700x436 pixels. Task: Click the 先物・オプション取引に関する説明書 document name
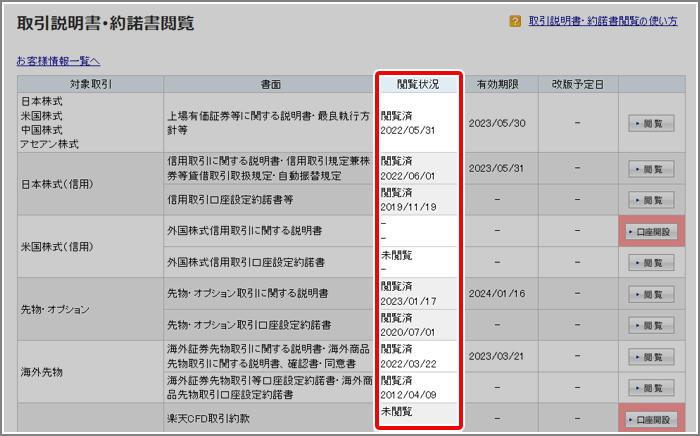(x=247, y=293)
